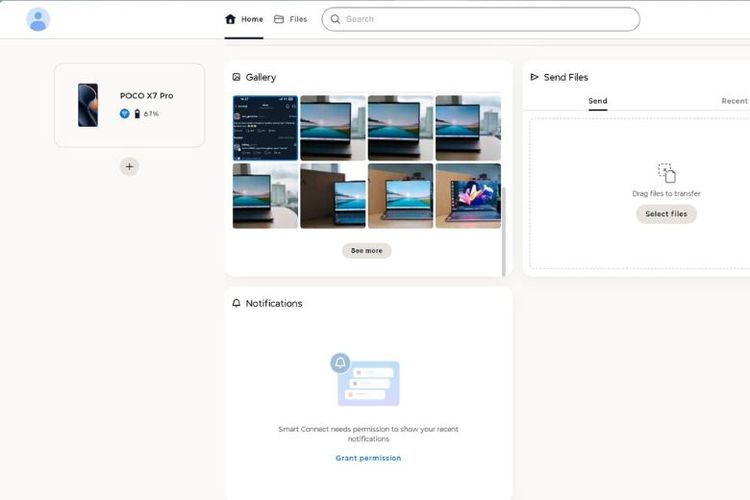
Task: Click the magnifier icon in search bar
Action: point(335,19)
